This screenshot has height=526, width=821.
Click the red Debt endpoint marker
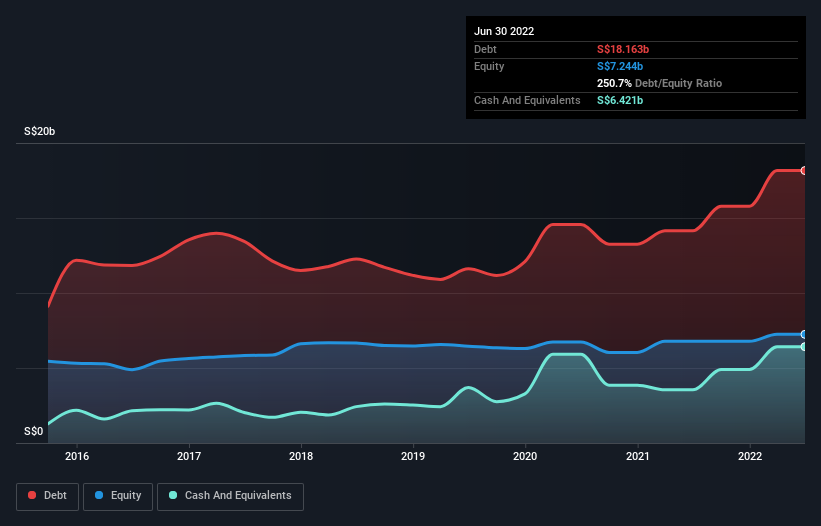tap(804, 171)
